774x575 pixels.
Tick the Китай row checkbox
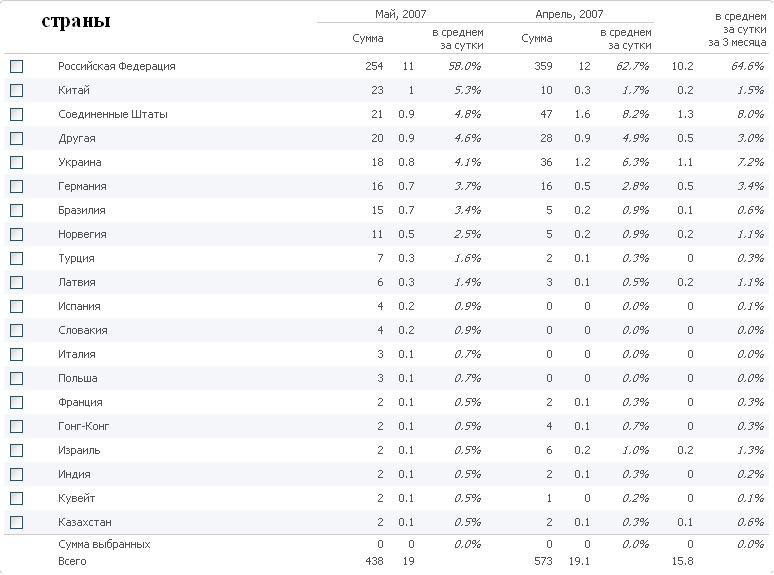[16, 90]
